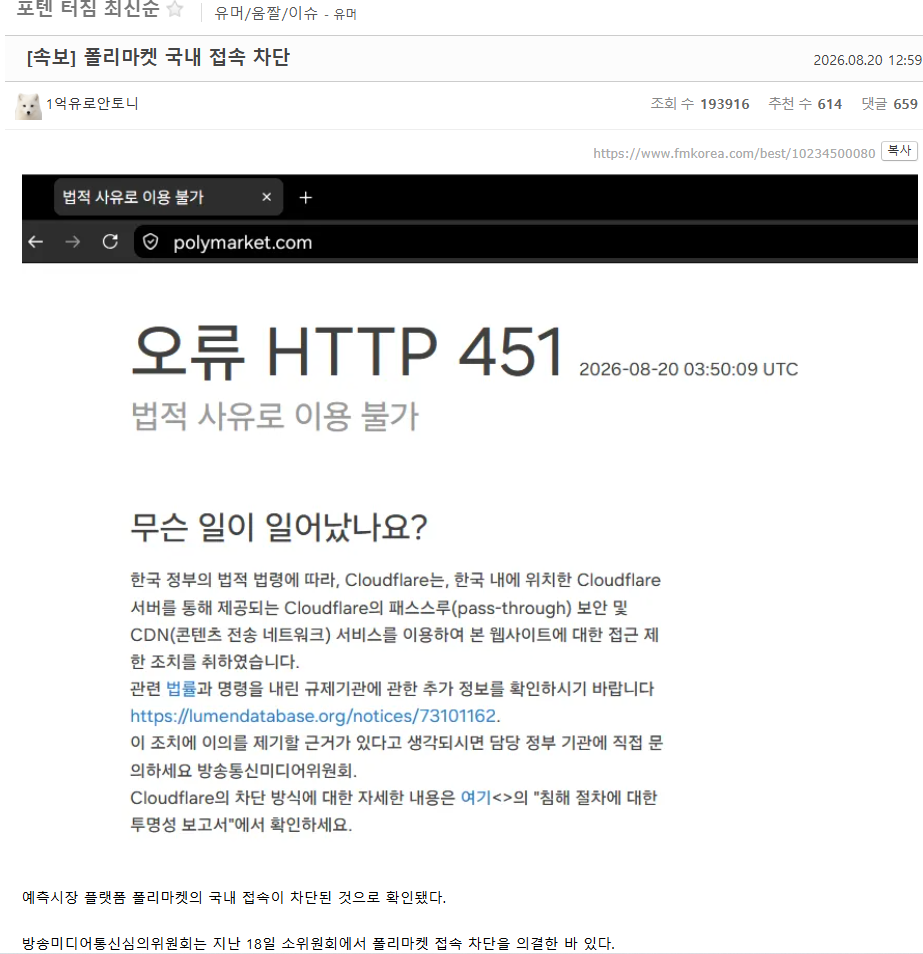The image size is (923, 954).
Task: Click the reload page icon
Action: (110, 242)
